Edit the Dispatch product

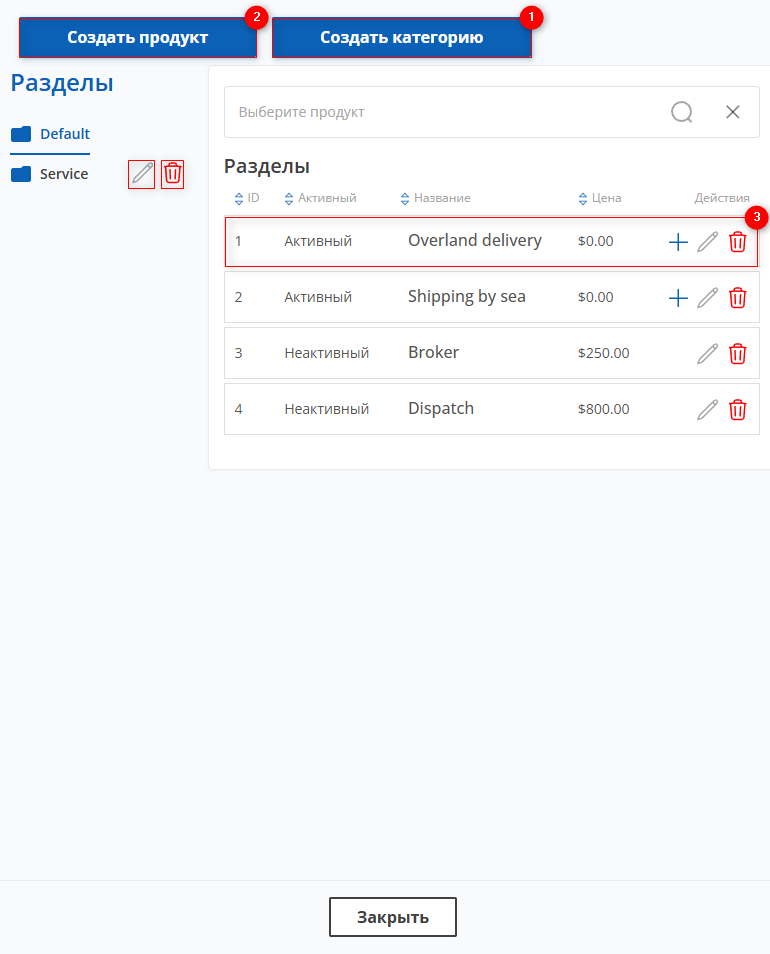pos(707,410)
